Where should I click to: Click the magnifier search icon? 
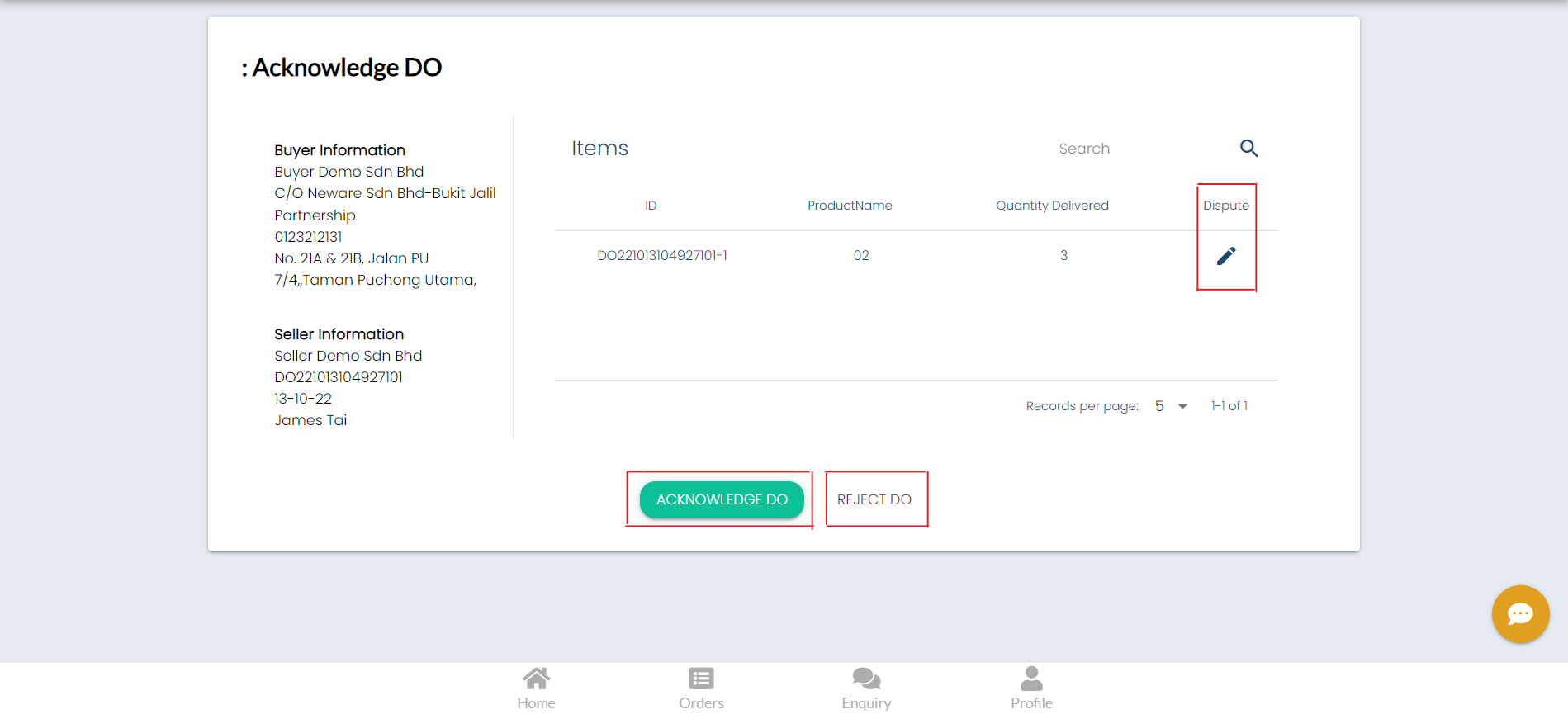[x=1248, y=149]
